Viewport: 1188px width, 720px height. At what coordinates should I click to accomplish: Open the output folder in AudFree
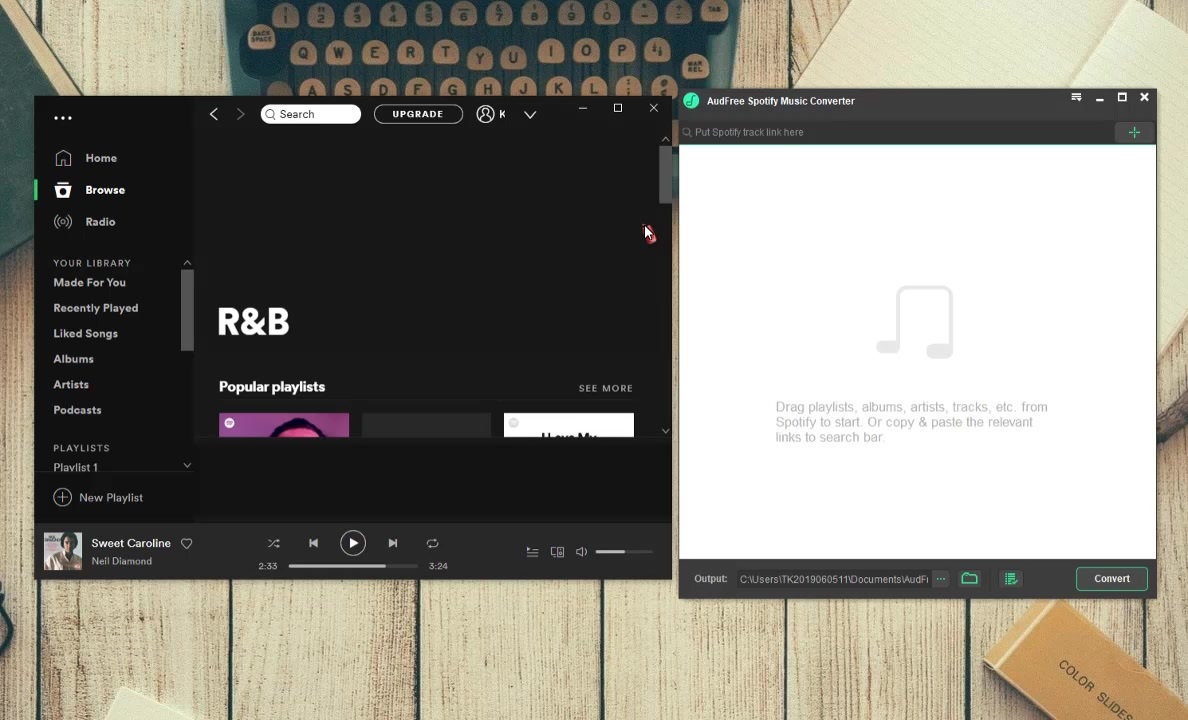969,578
